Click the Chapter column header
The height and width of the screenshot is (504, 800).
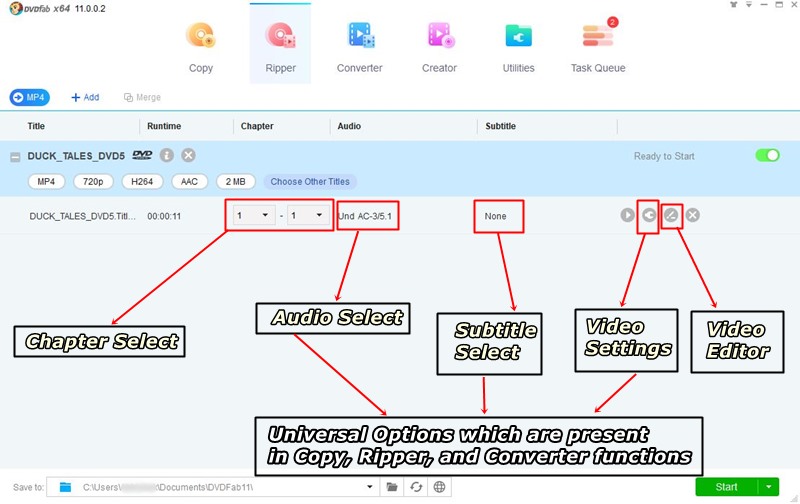coord(257,126)
